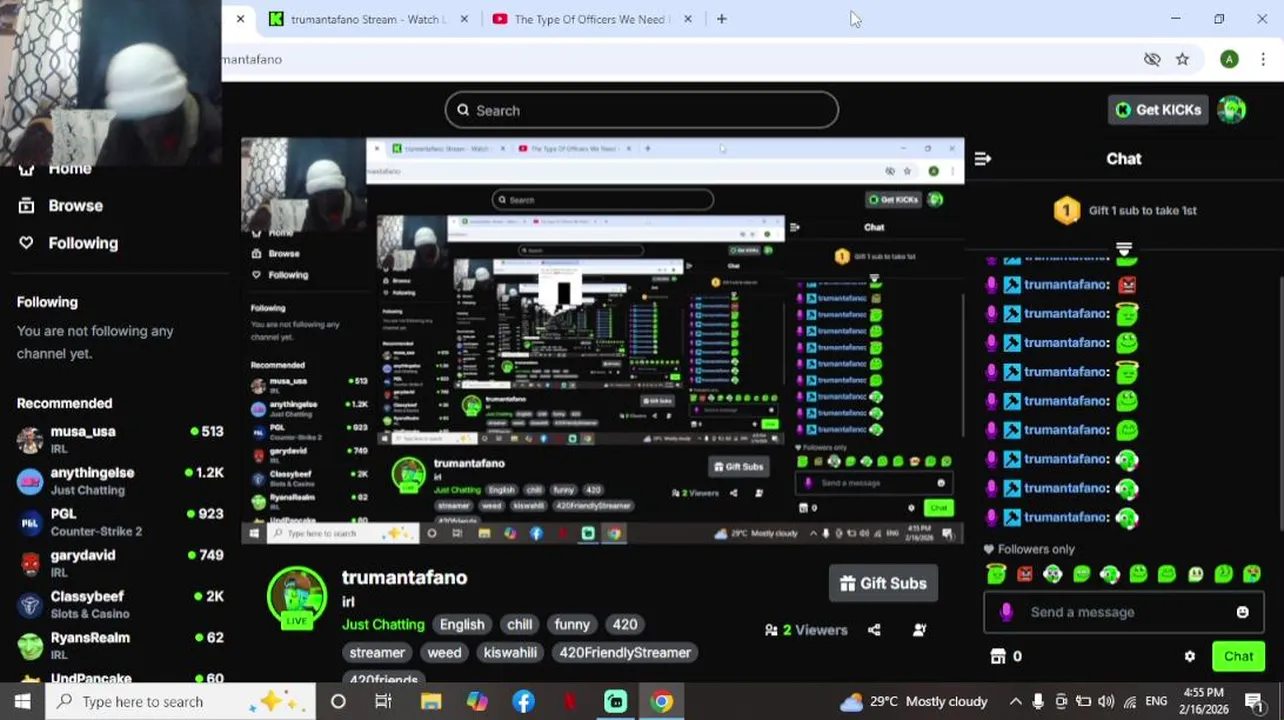Open the anythingelse recommended channel

(x=120, y=481)
